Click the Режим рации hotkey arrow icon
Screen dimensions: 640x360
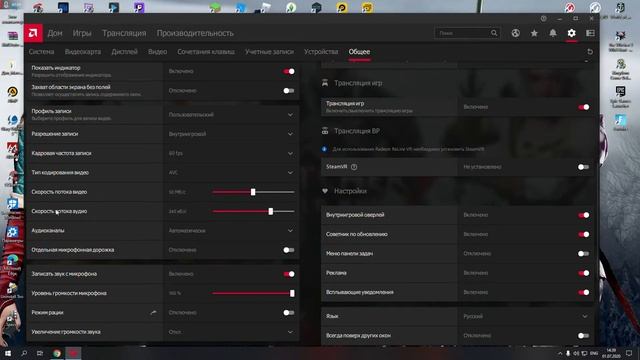(153, 313)
